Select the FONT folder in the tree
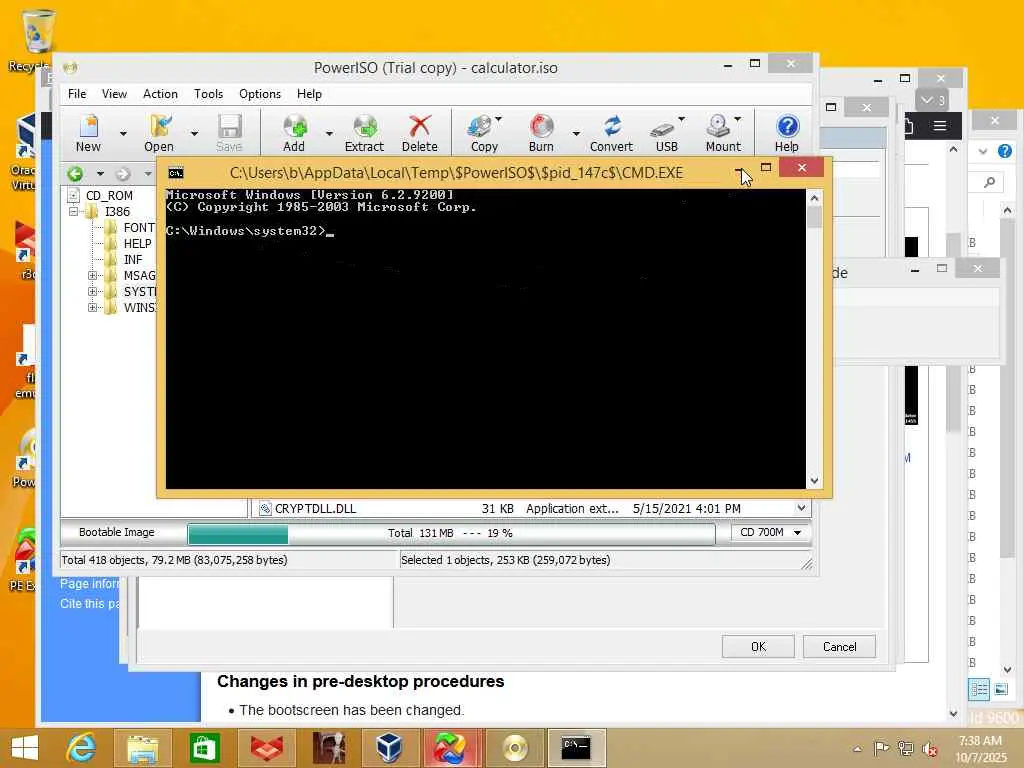 point(138,227)
